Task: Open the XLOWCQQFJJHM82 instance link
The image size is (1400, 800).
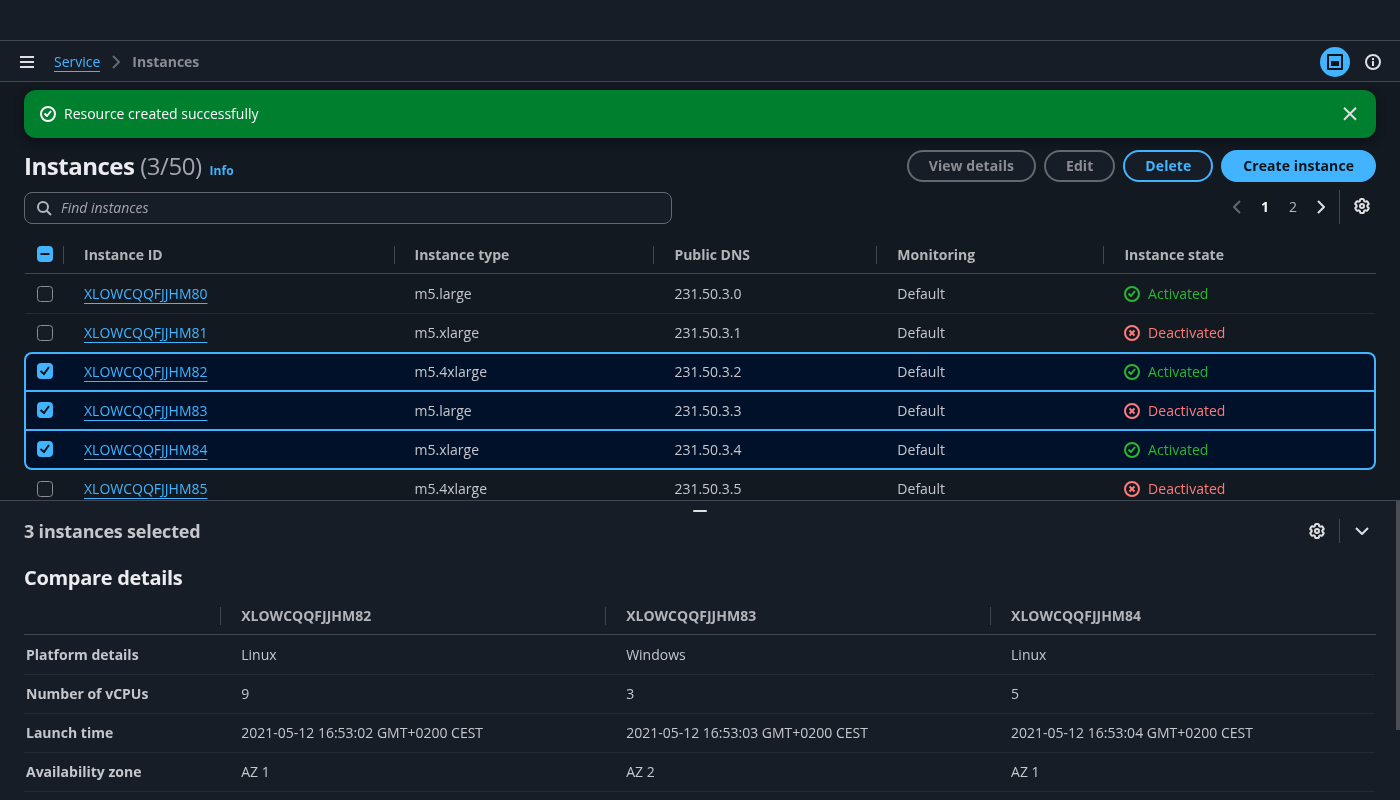Action: [146, 372]
